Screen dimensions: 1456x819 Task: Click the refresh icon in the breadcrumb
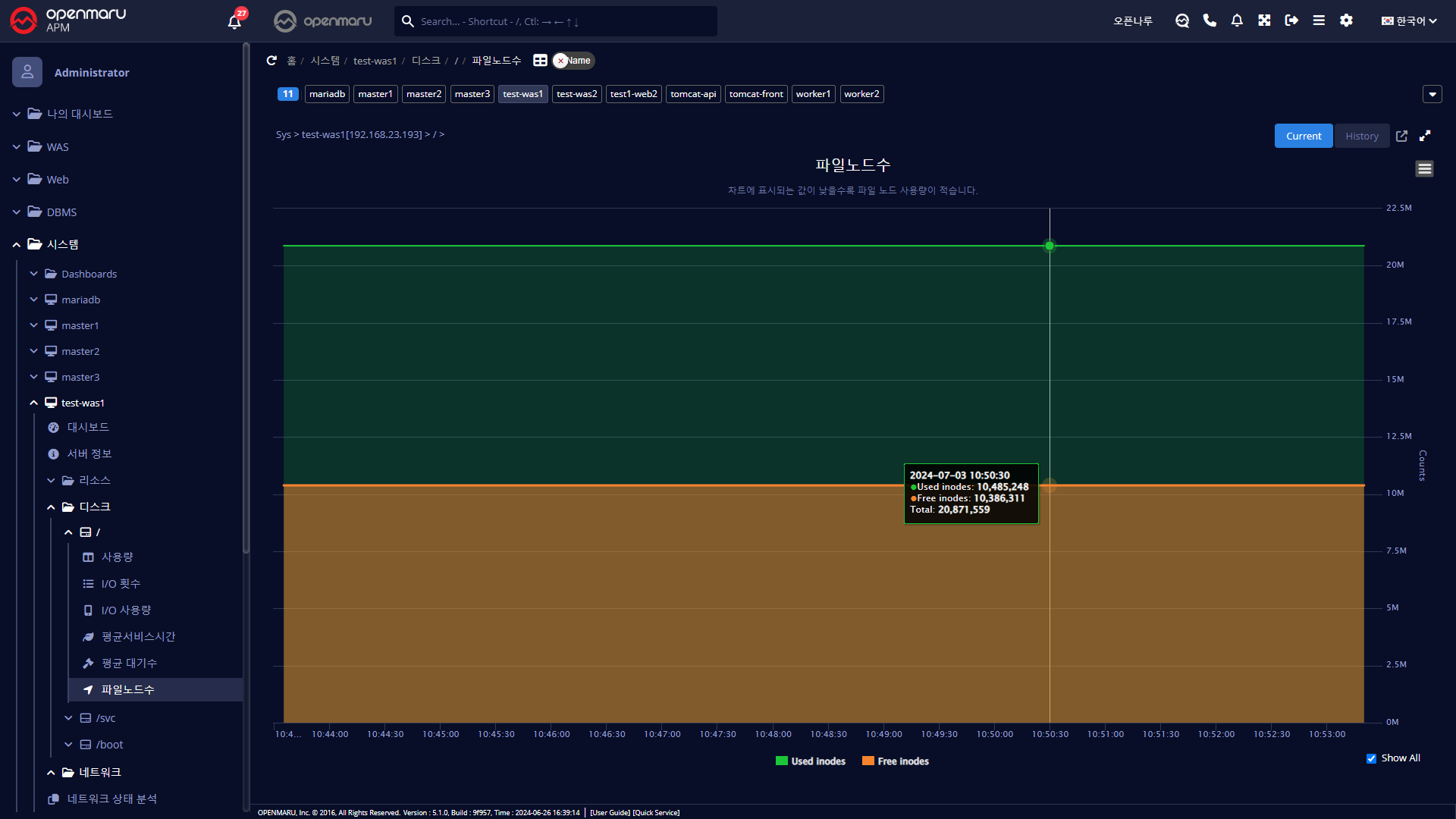pos(271,61)
